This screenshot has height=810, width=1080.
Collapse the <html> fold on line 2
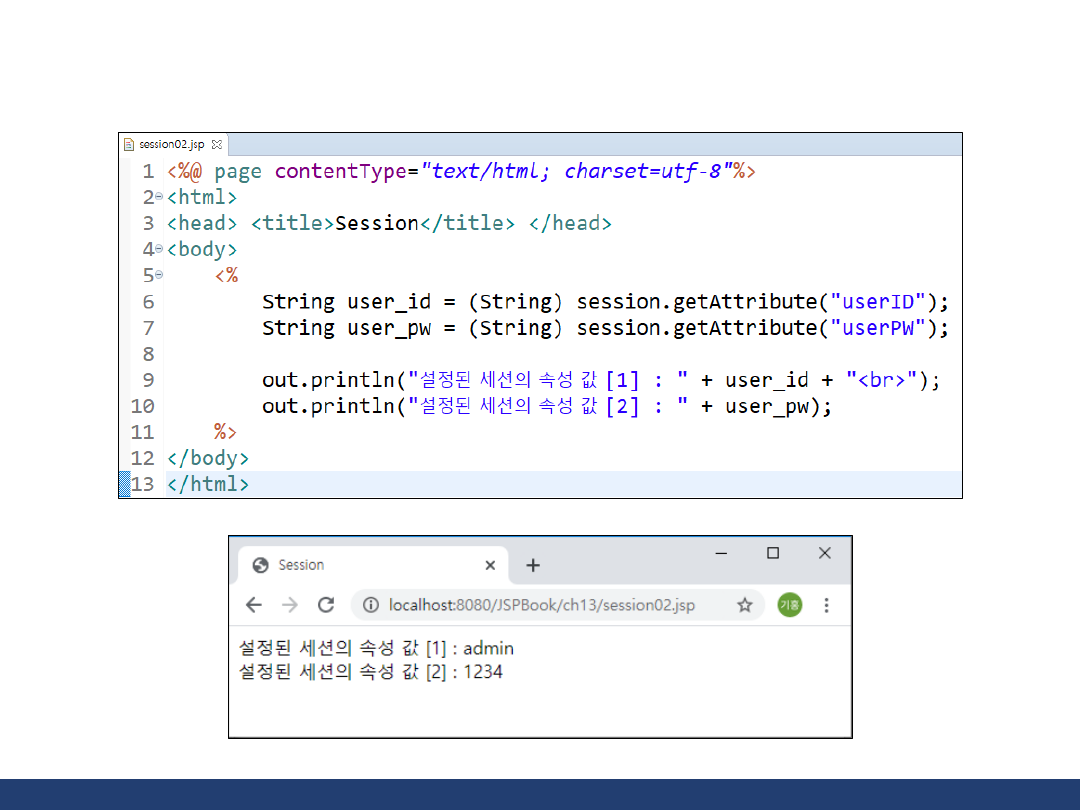(159, 197)
